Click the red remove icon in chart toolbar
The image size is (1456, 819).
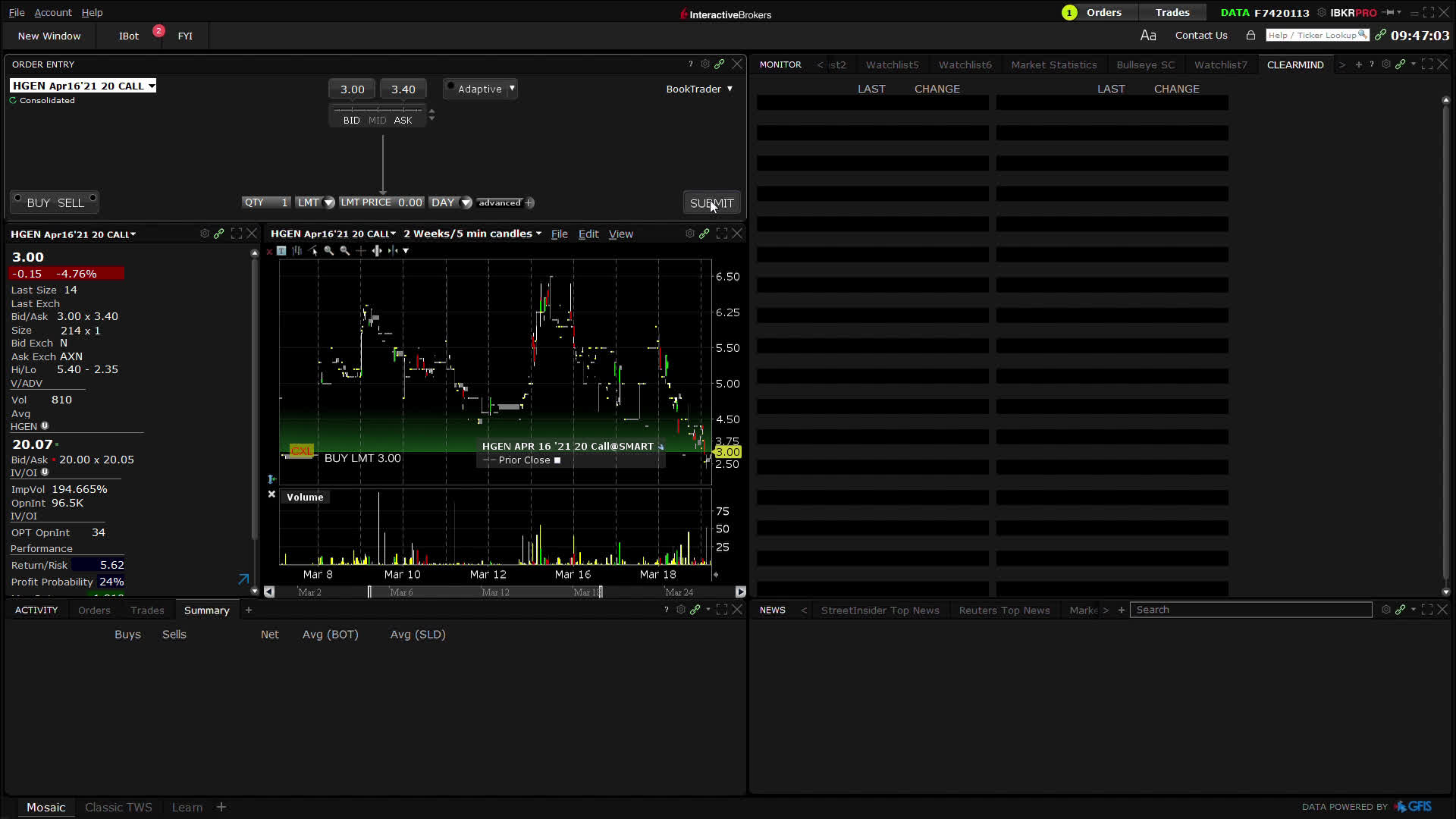(x=269, y=251)
